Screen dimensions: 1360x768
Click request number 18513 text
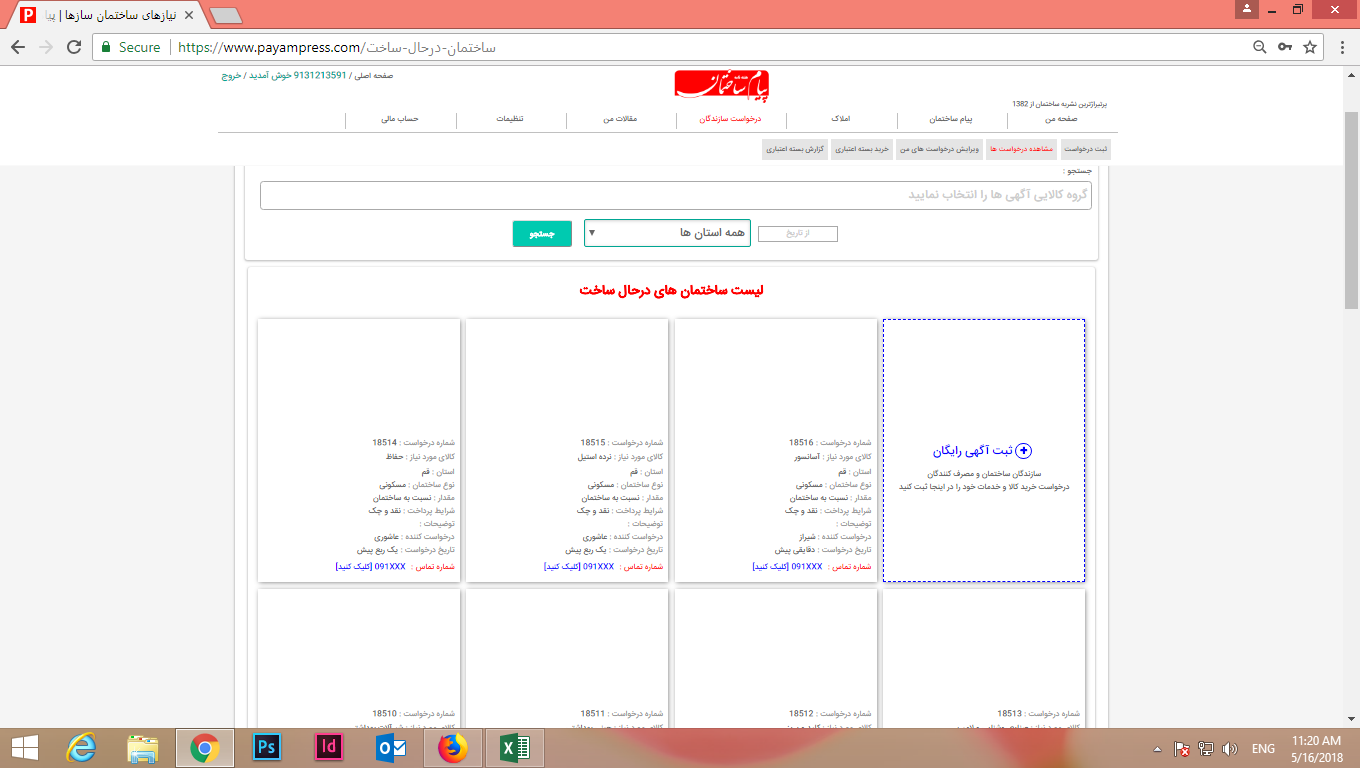click(x=1010, y=713)
